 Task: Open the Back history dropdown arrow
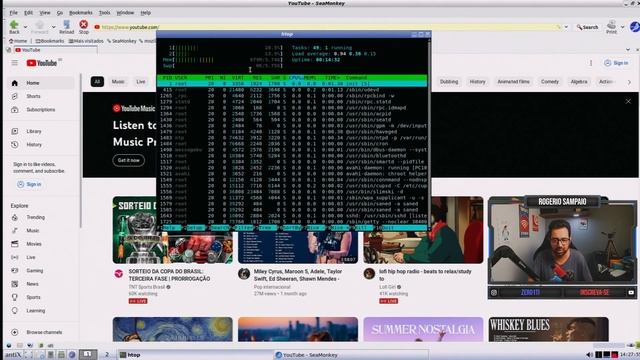26,27
